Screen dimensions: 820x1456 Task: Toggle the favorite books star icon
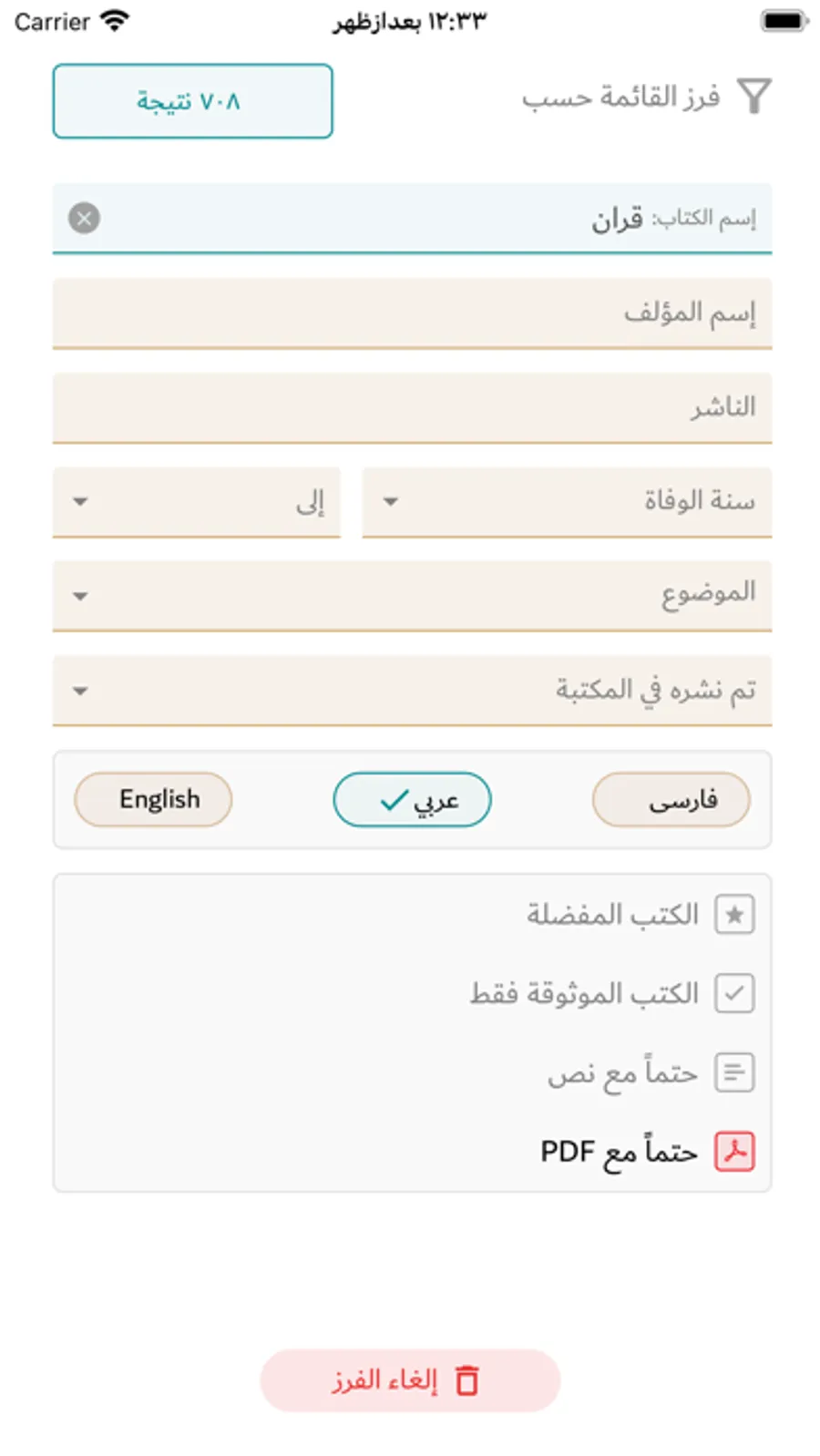pos(734,914)
